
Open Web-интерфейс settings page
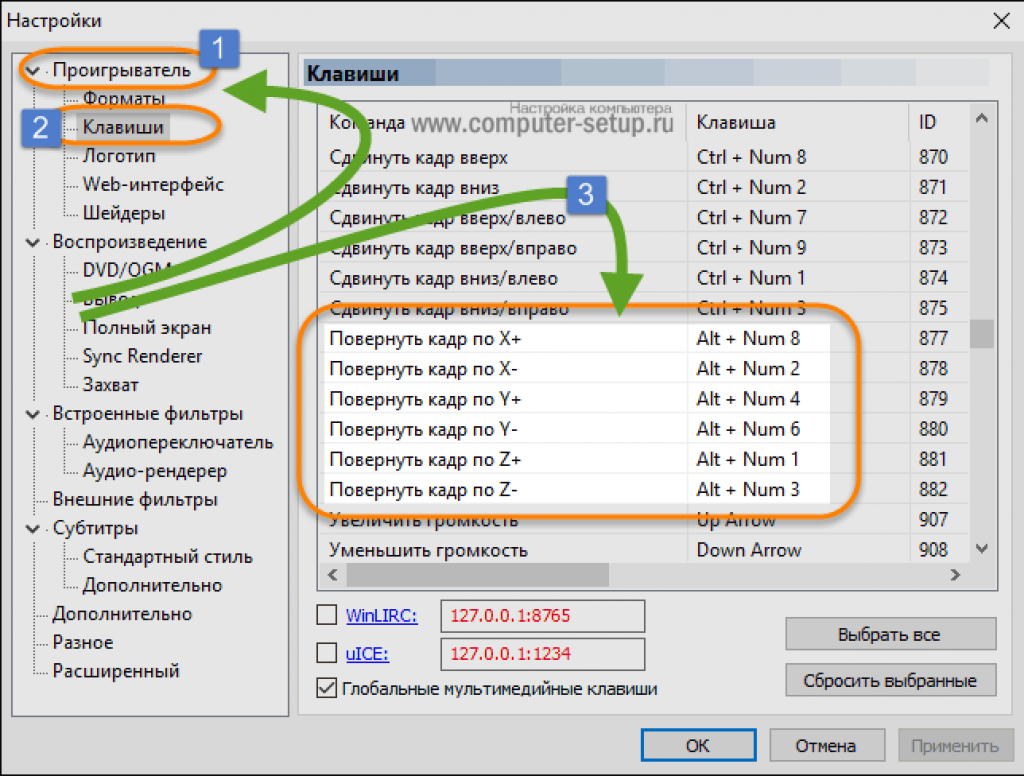153,184
